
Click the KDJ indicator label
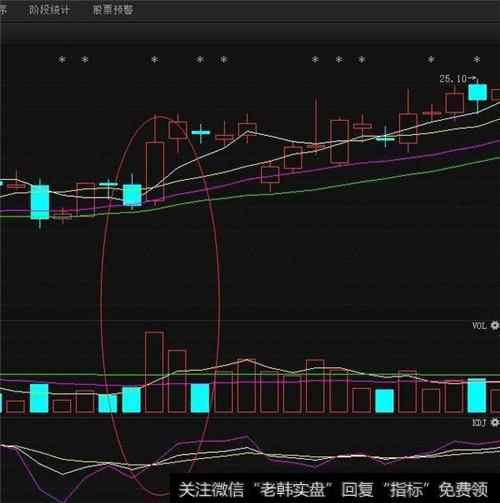pyautogui.click(x=479, y=423)
